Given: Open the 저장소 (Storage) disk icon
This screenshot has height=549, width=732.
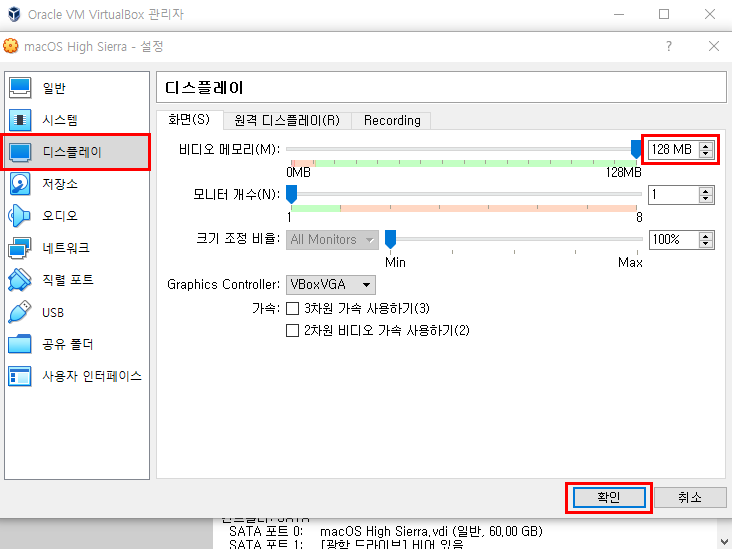Looking at the screenshot, I should click(x=20, y=183).
